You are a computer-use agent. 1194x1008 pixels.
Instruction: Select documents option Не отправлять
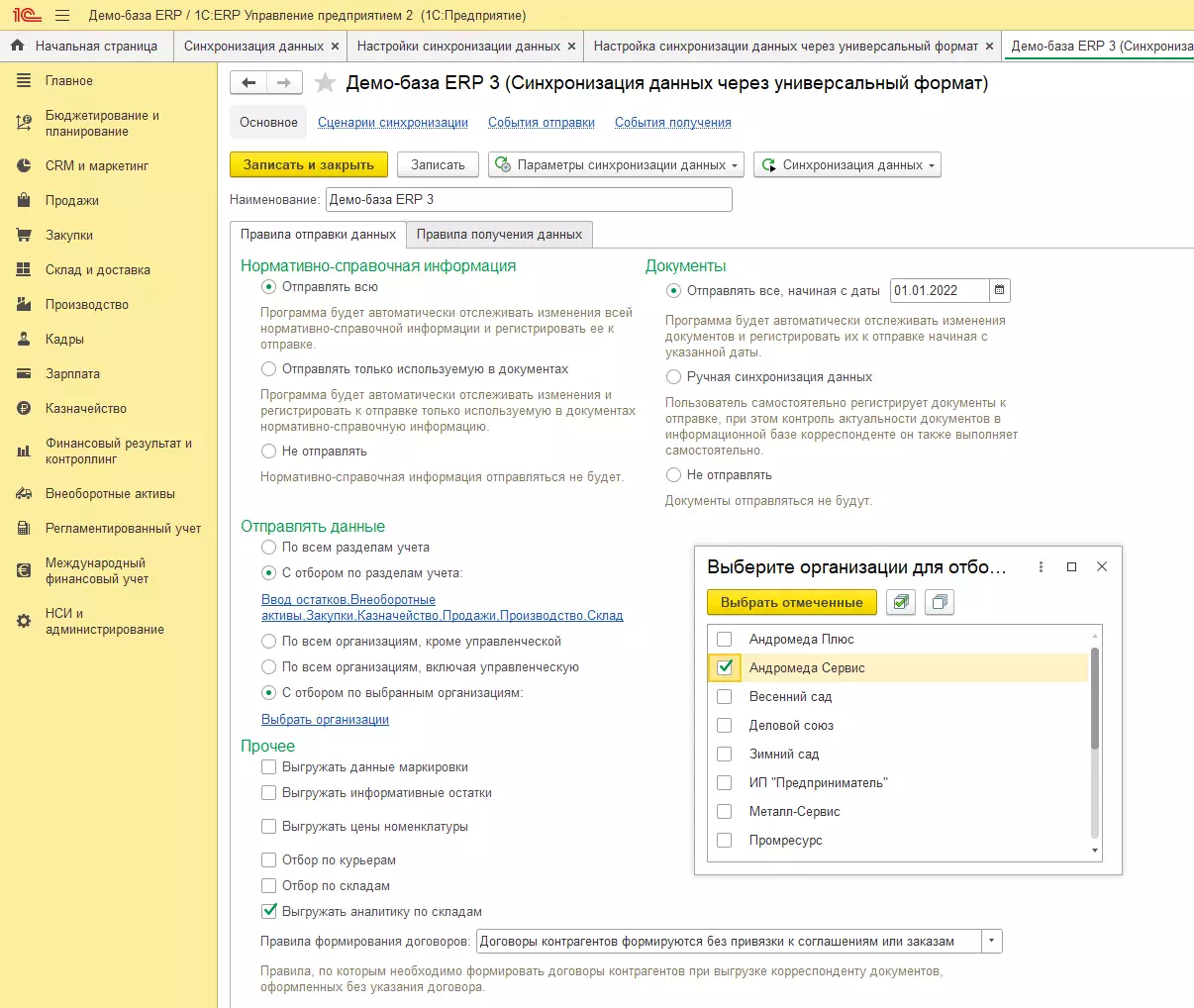(674, 475)
